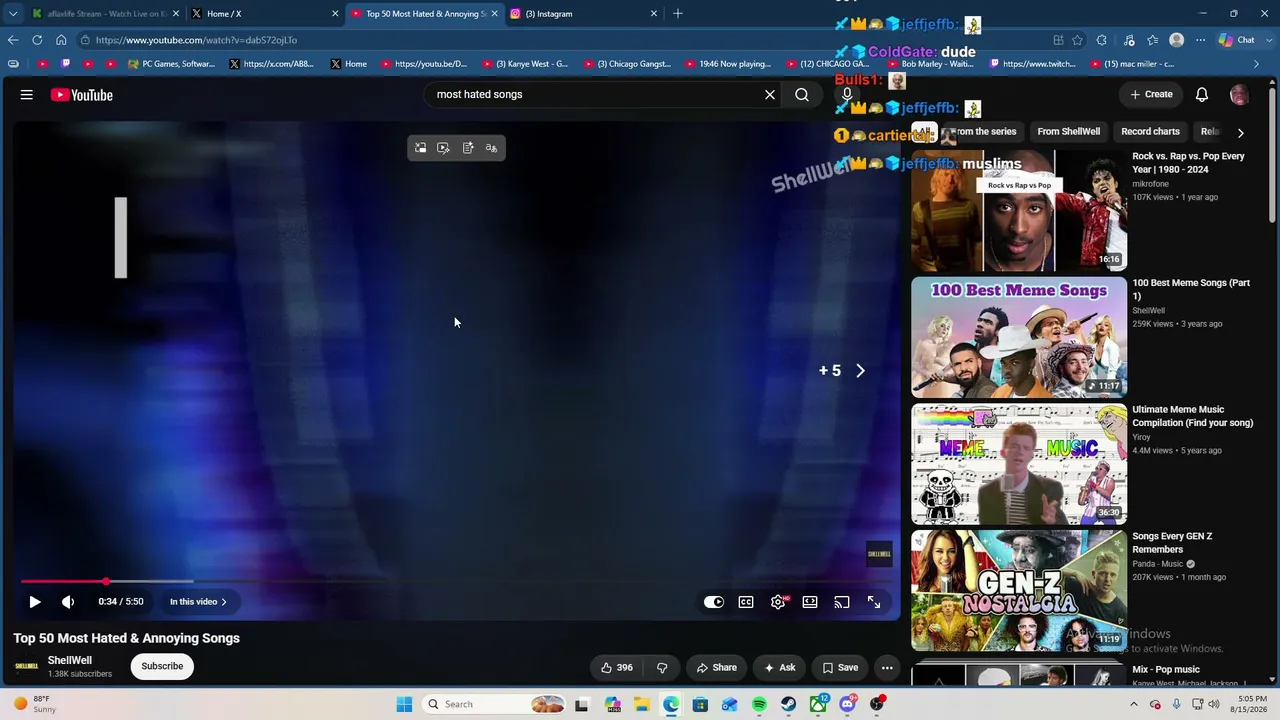This screenshot has height=720, width=1280.
Task: Select the Record charts chip
Action: point(1150,131)
